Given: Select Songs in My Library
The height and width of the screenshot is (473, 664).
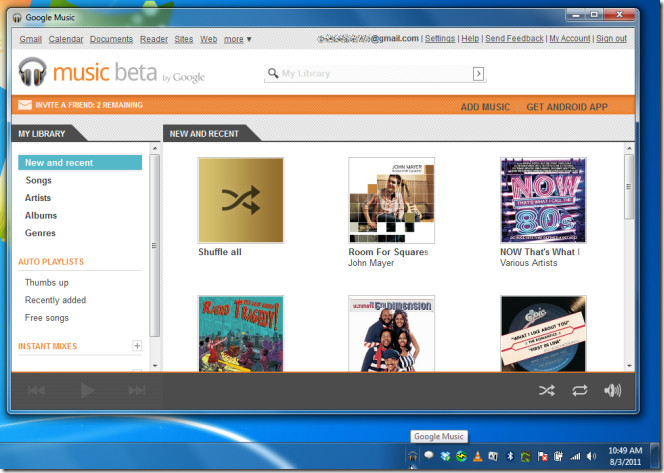Looking at the screenshot, I should (x=39, y=180).
